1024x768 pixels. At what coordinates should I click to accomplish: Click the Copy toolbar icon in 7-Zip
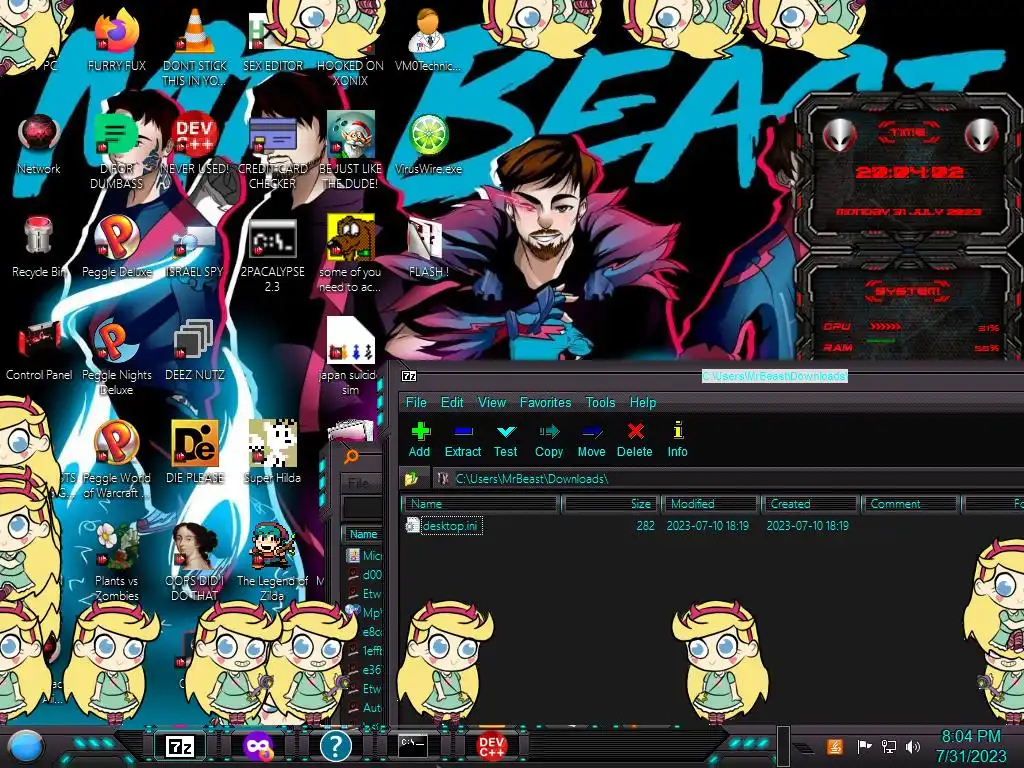tap(549, 440)
